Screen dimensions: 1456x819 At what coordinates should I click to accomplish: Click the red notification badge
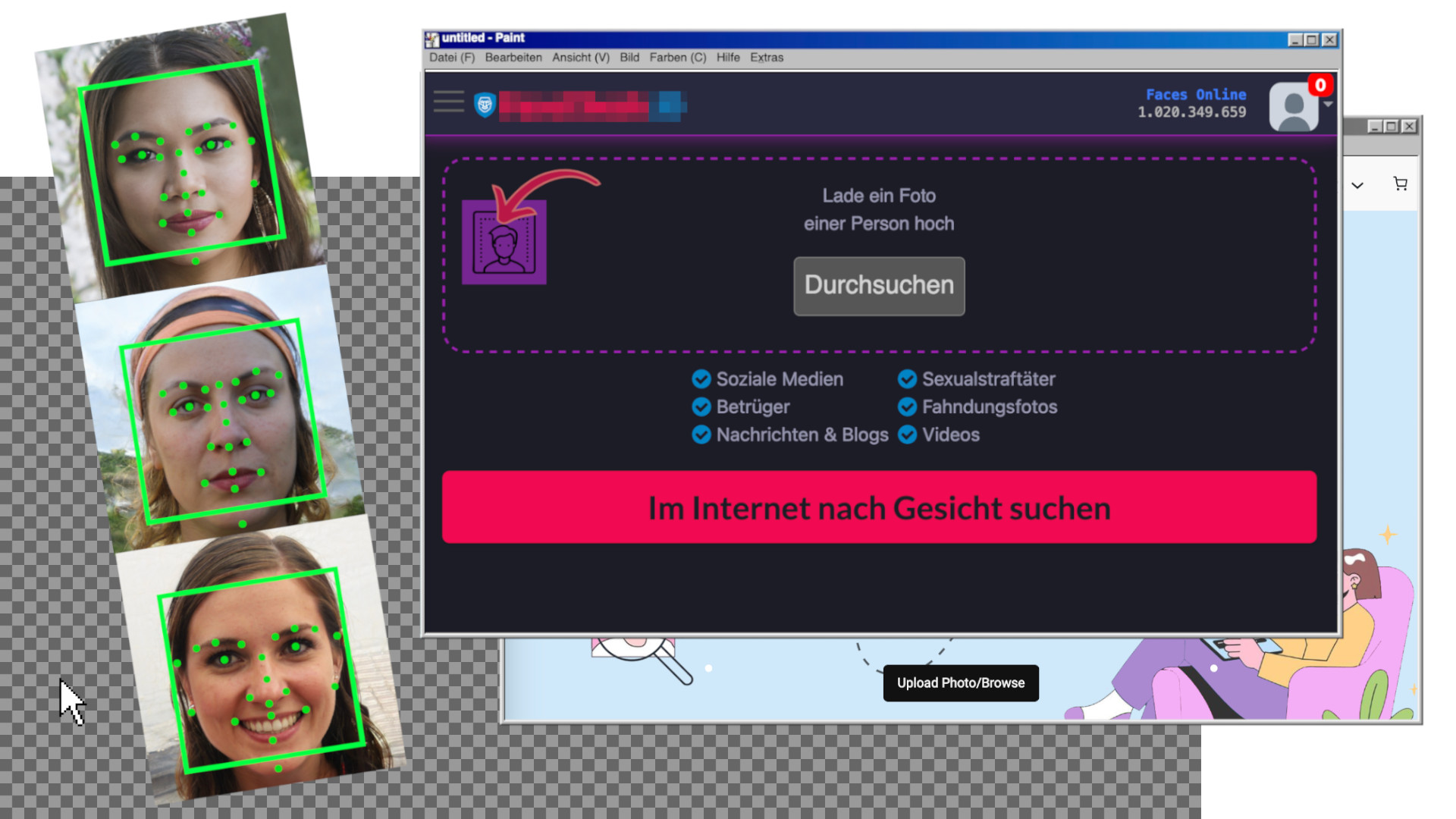pyautogui.click(x=1320, y=85)
